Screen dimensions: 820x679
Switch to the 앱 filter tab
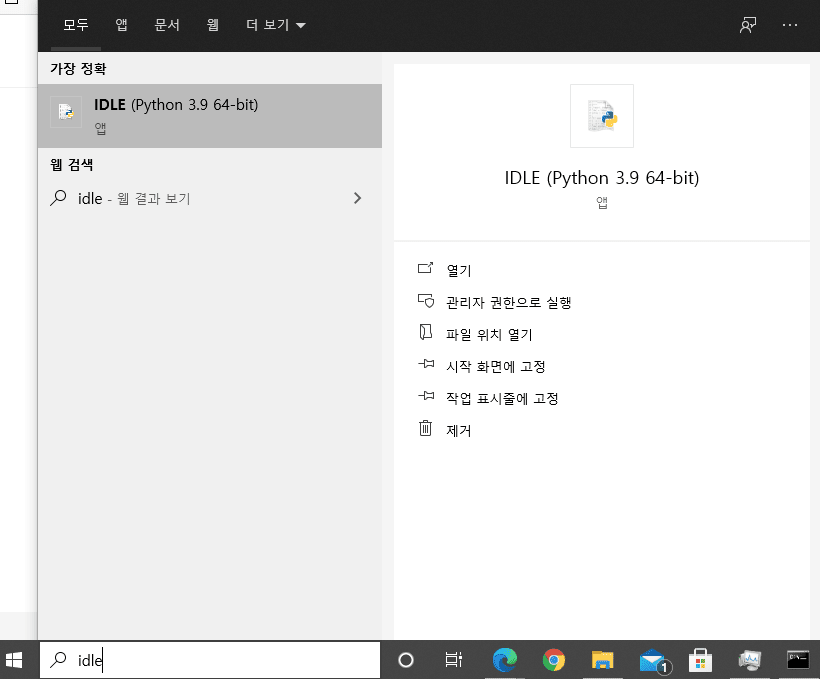click(121, 24)
